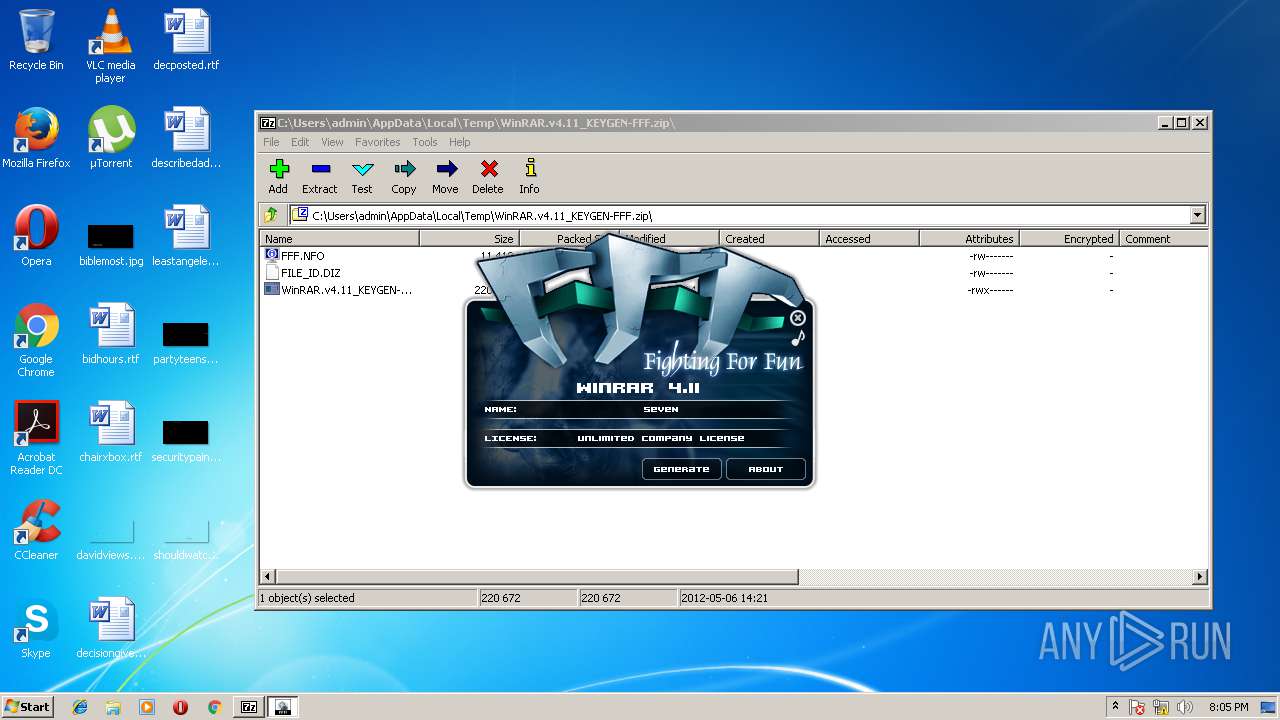Open bidhours.rtf desktop file

(x=110, y=334)
